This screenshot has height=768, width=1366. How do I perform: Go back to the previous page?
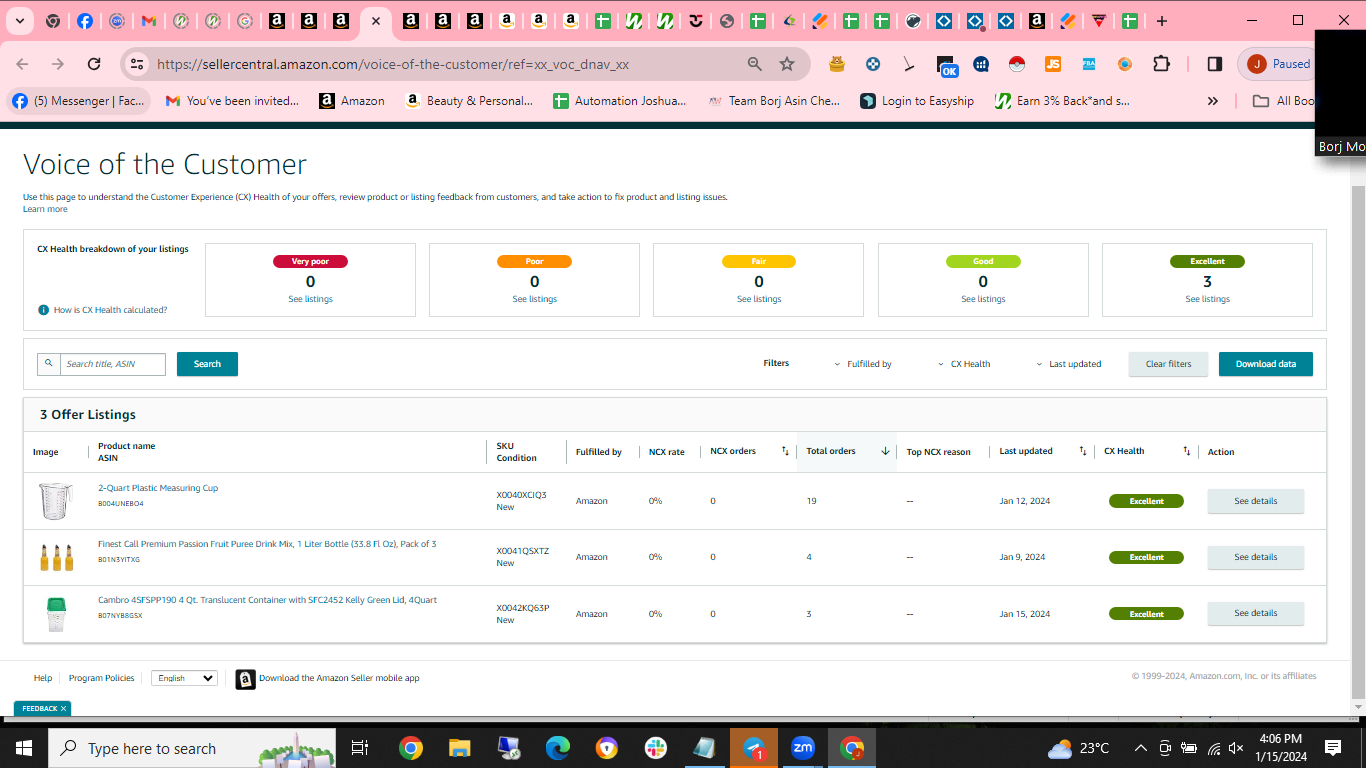tap(22, 64)
